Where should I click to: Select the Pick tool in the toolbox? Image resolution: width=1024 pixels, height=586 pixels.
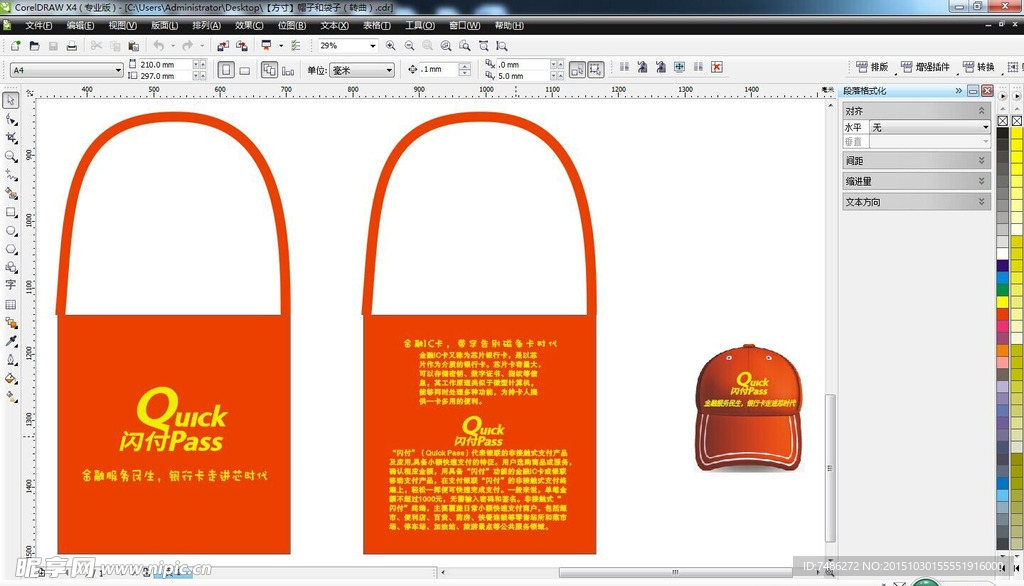point(11,100)
